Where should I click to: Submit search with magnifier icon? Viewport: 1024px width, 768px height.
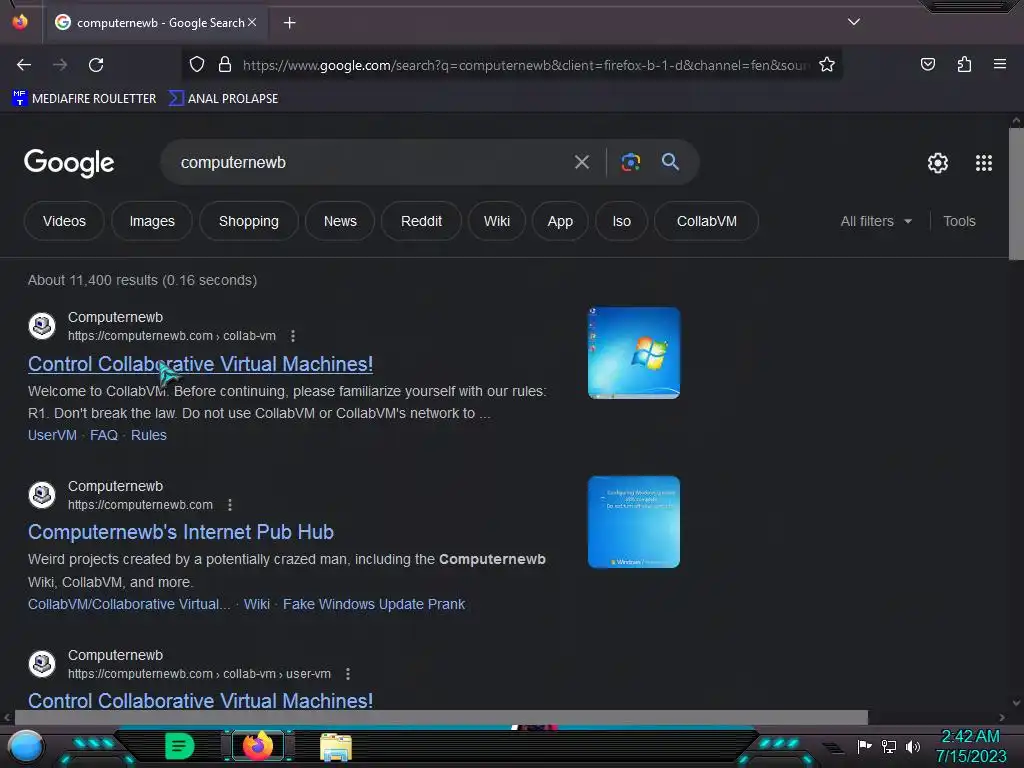(670, 162)
